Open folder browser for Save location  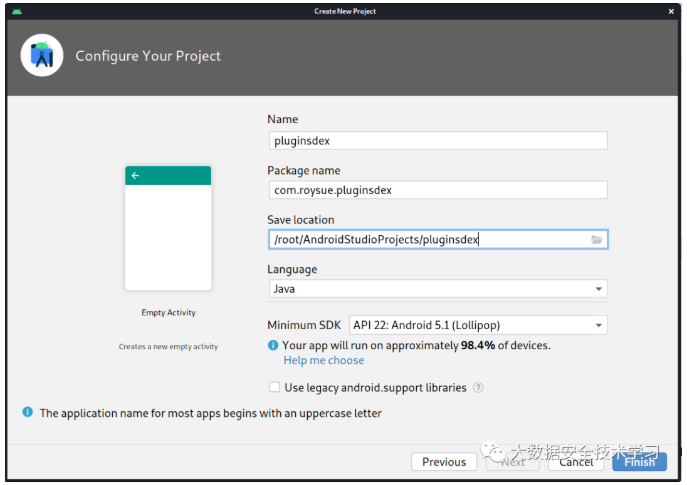tap(596, 240)
